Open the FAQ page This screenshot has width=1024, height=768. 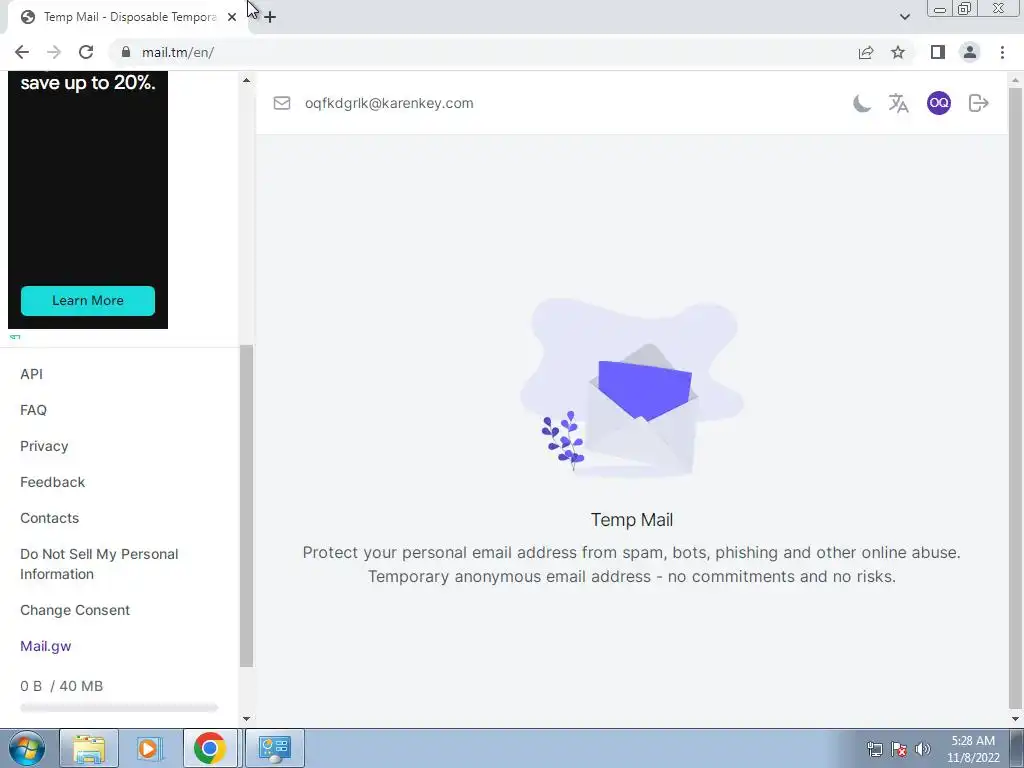[33, 410]
